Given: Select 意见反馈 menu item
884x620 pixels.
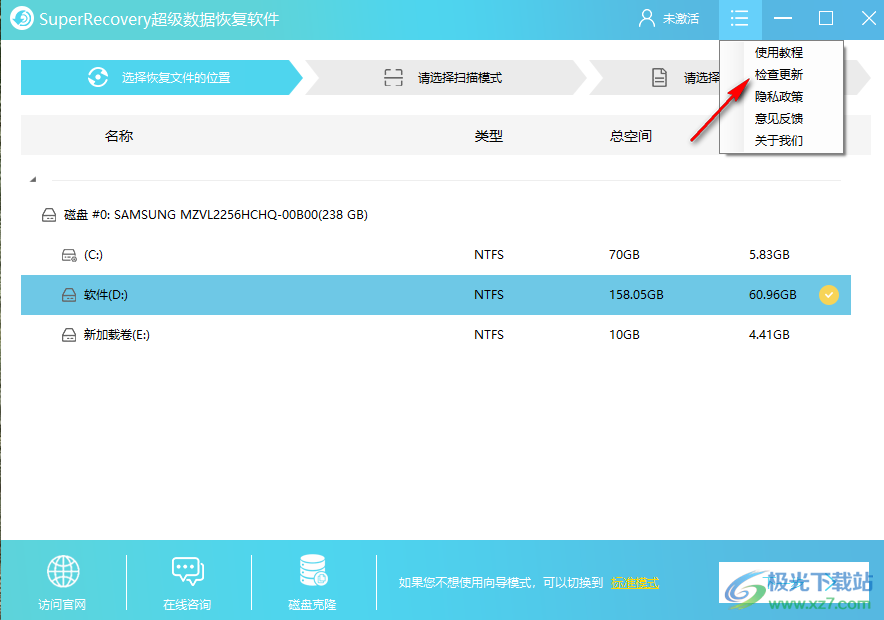Looking at the screenshot, I should pos(779,118).
